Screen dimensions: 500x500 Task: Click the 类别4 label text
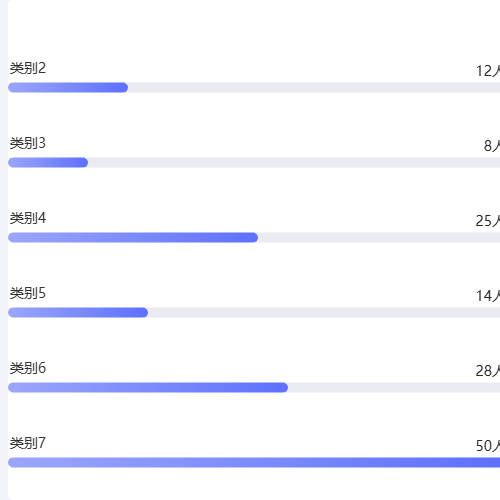coord(28,218)
